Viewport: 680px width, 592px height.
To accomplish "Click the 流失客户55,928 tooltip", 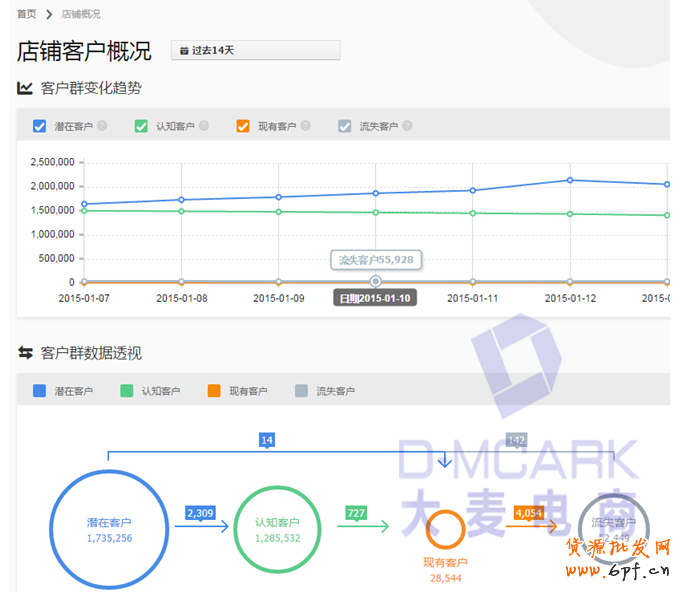I will [376, 260].
